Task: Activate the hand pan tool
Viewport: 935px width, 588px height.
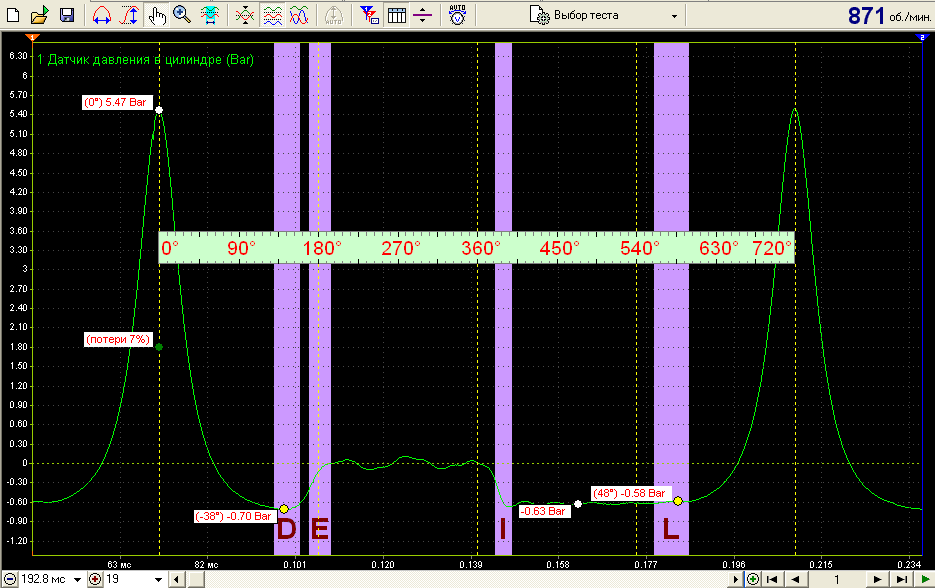Action: [157, 16]
